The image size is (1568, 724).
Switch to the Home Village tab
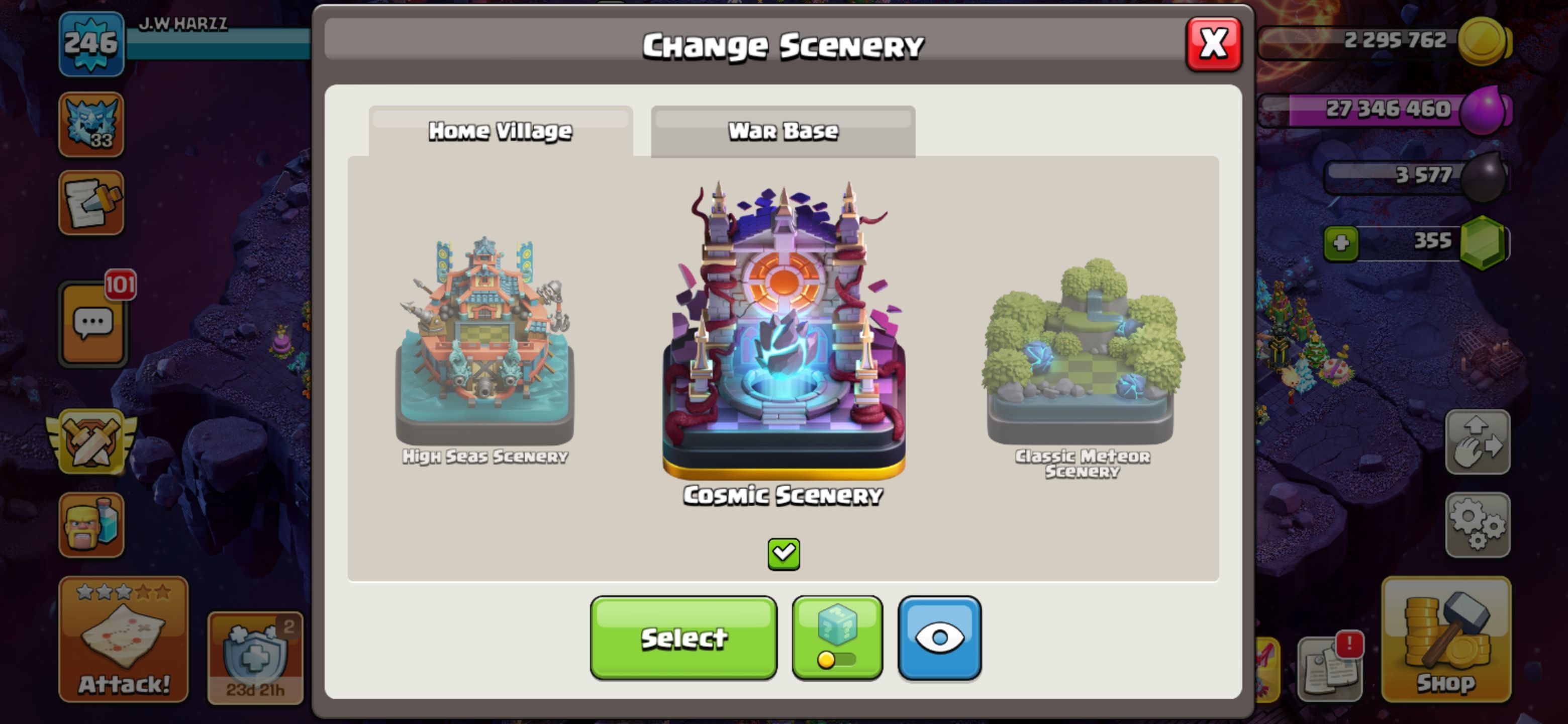pyautogui.click(x=501, y=131)
